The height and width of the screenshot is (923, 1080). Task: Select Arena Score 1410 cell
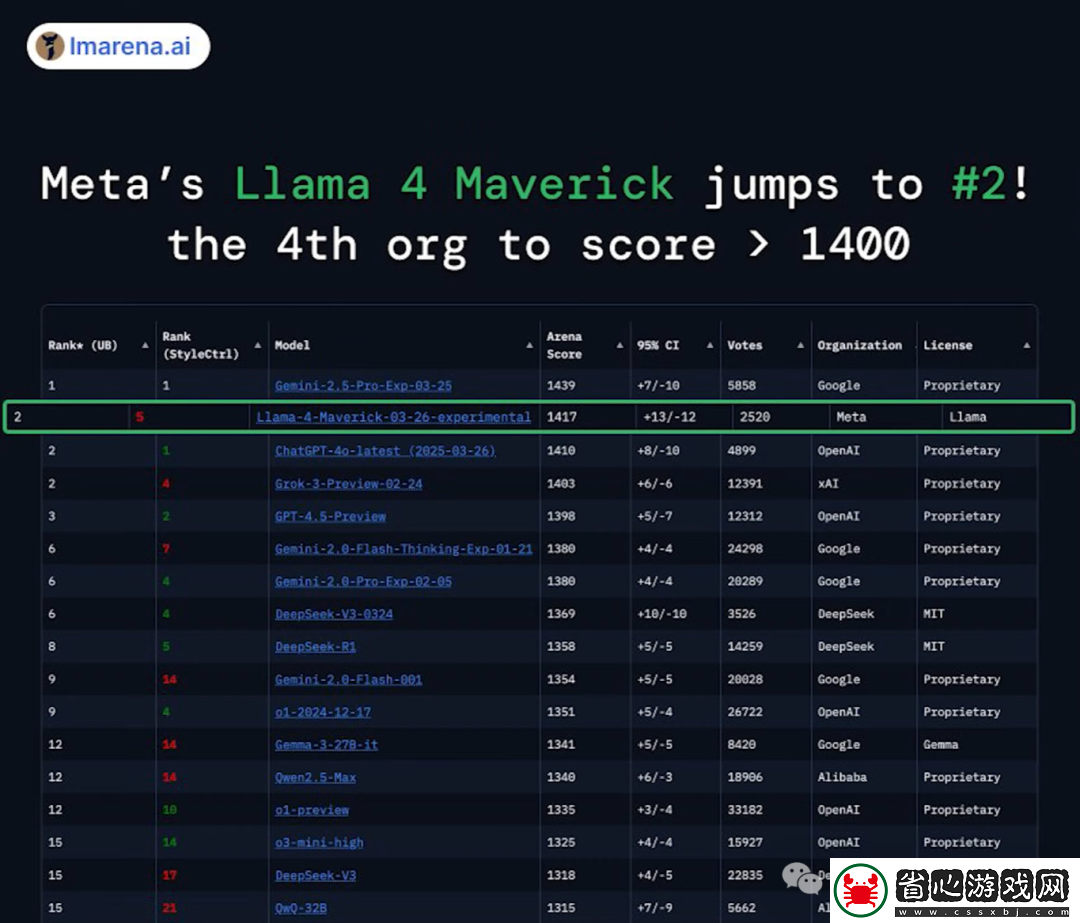[x=561, y=450]
